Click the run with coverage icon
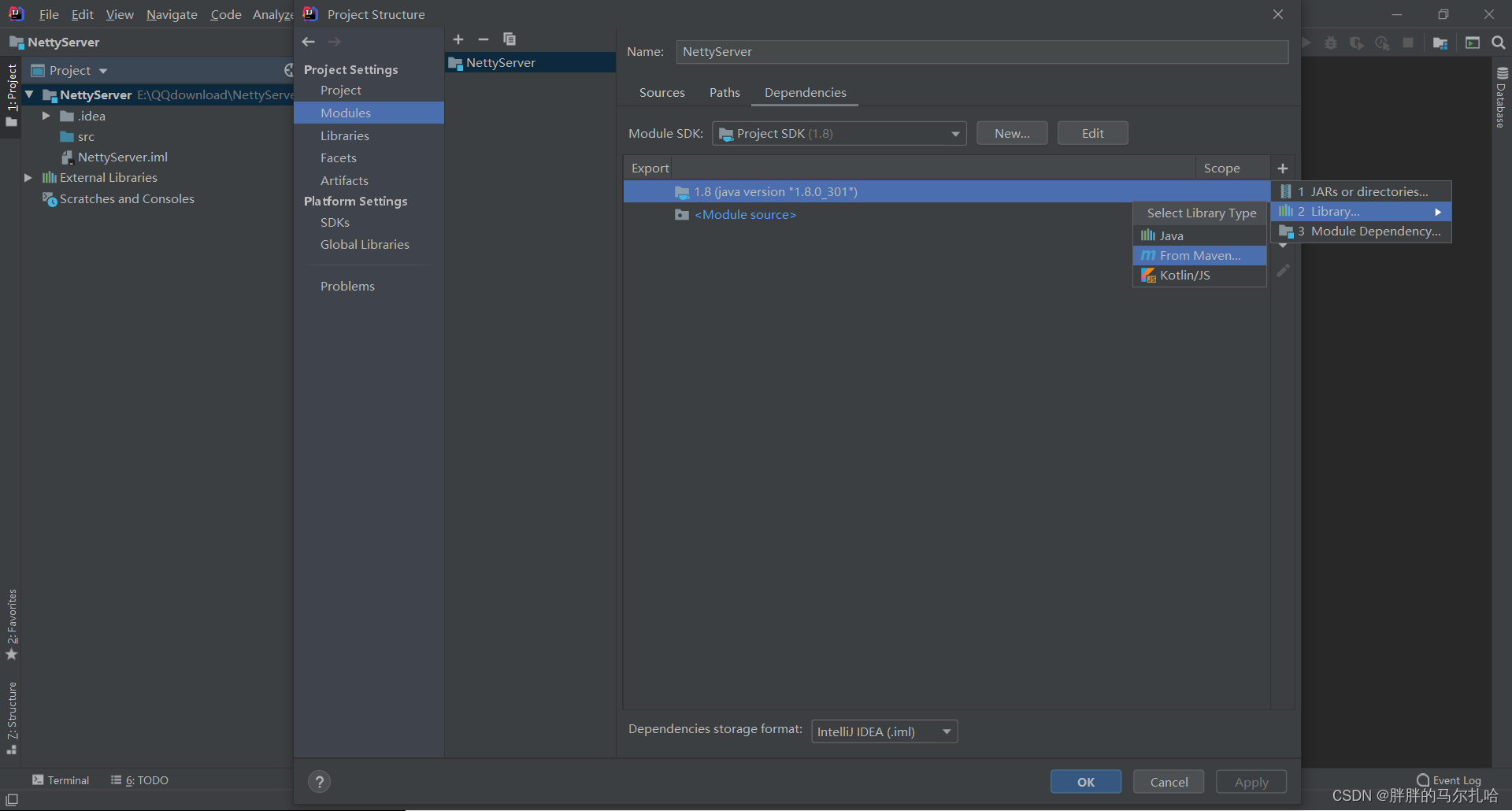The image size is (1512, 811). [1356, 43]
